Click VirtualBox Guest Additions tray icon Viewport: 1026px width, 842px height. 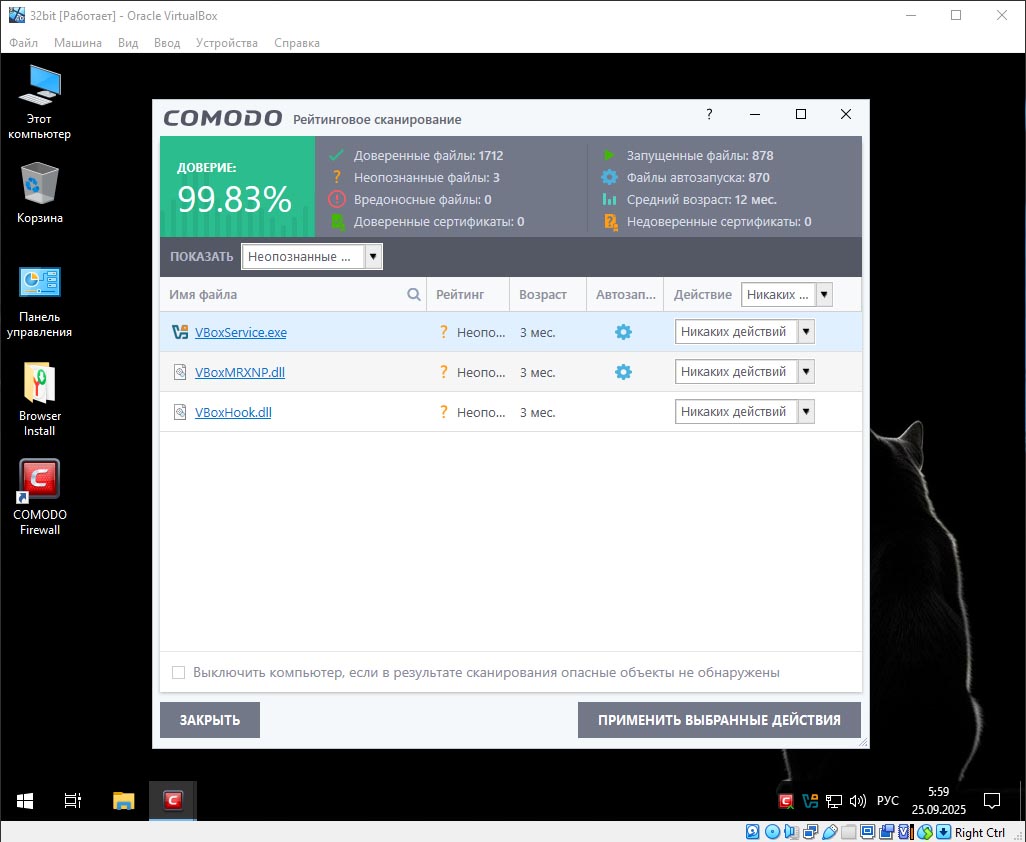tap(810, 800)
